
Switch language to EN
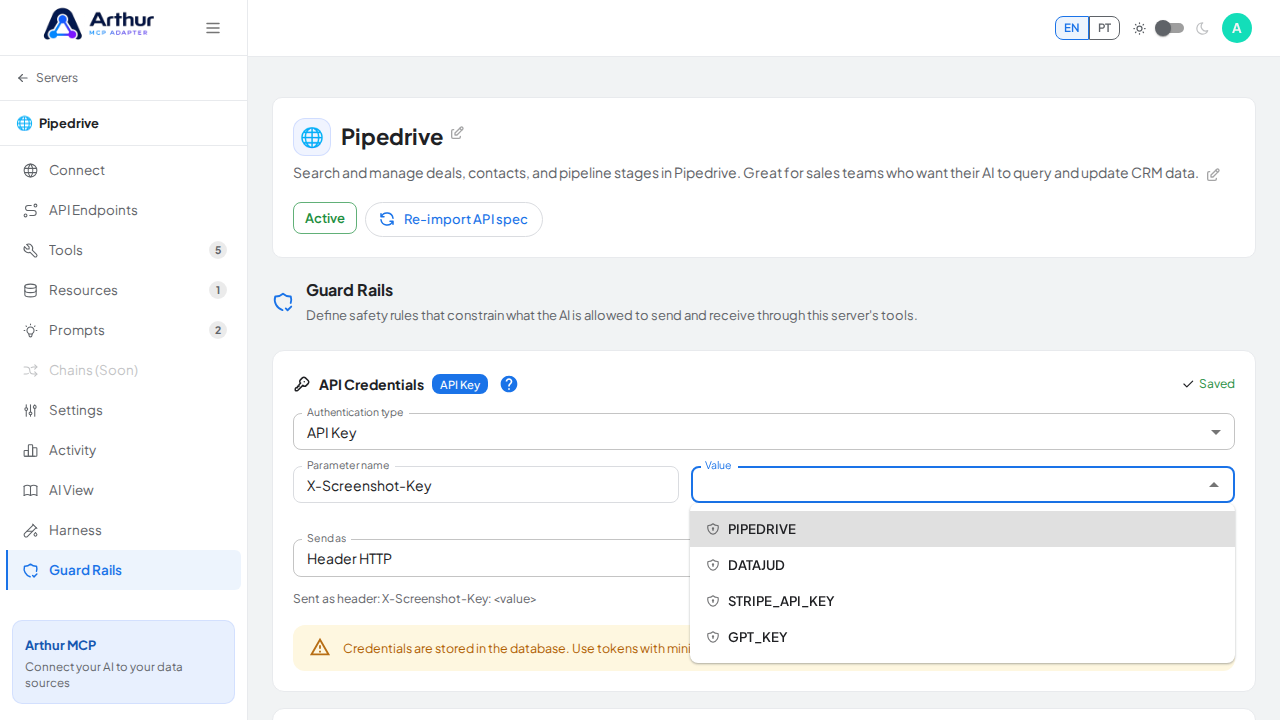point(1072,28)
